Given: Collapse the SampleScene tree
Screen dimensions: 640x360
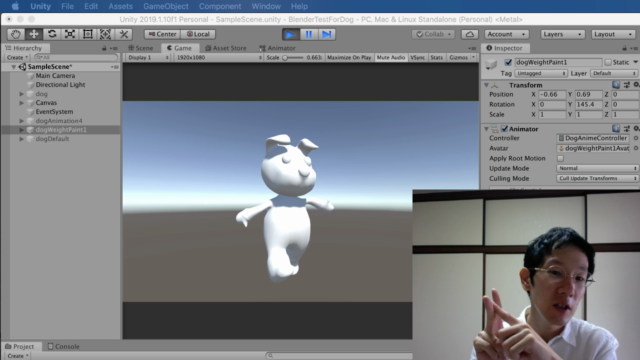Looking at the screenshot, I should tap(13, 67).
